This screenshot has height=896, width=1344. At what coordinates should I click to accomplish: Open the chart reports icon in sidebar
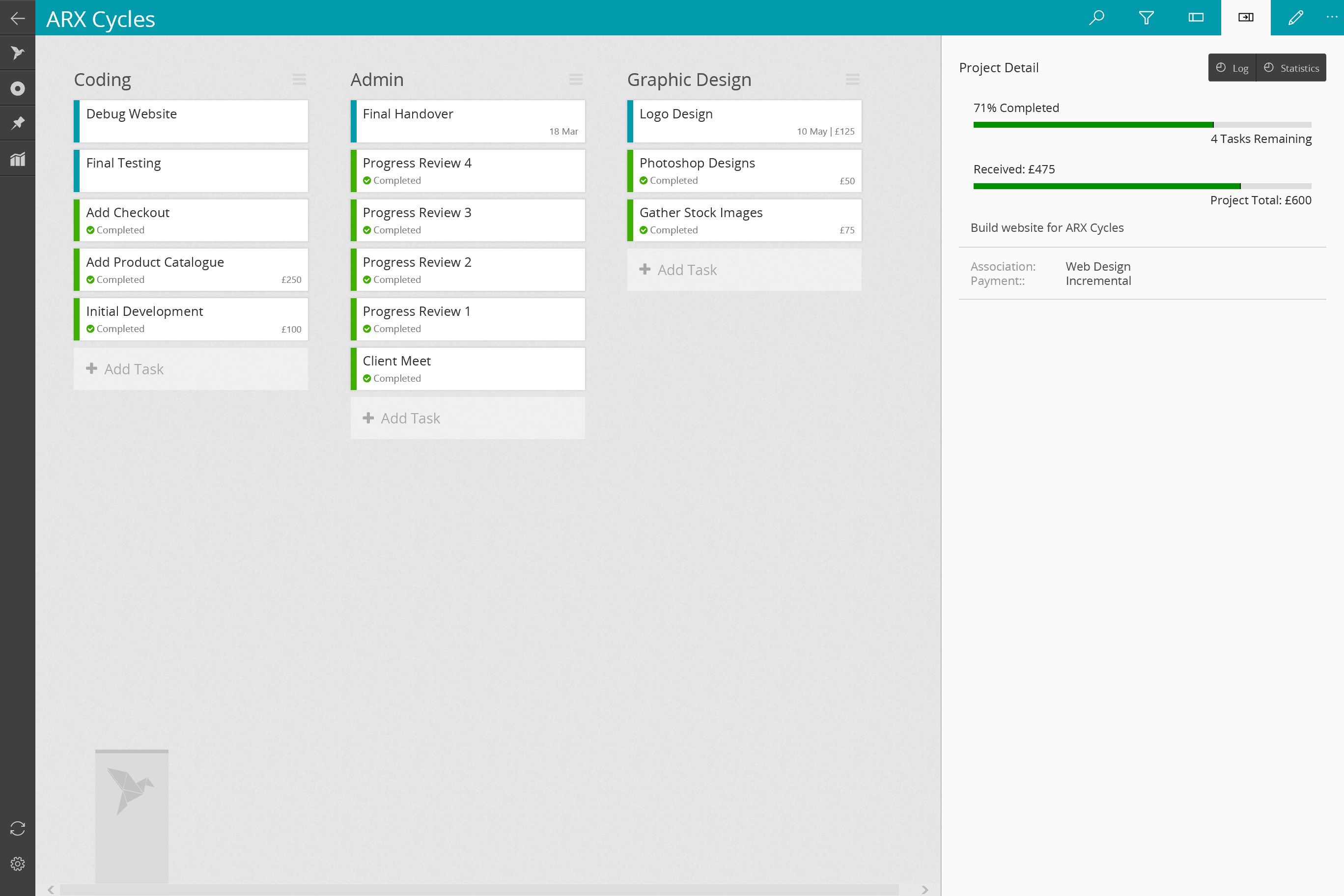tap(18, 159)
